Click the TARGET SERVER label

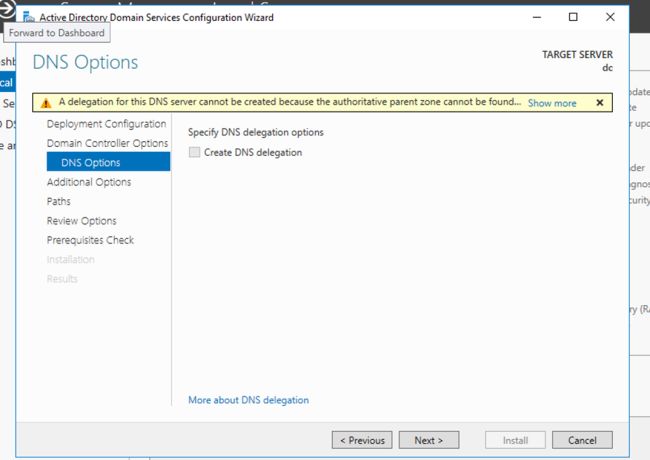[577, 55]
